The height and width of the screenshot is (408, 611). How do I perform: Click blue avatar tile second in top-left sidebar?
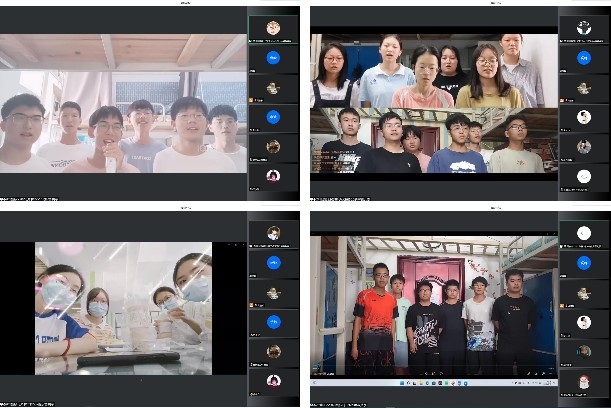tap(273, 58)
